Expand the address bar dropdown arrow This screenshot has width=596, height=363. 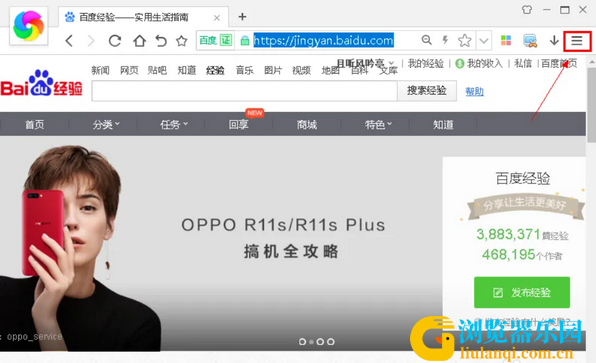(483, 40)
